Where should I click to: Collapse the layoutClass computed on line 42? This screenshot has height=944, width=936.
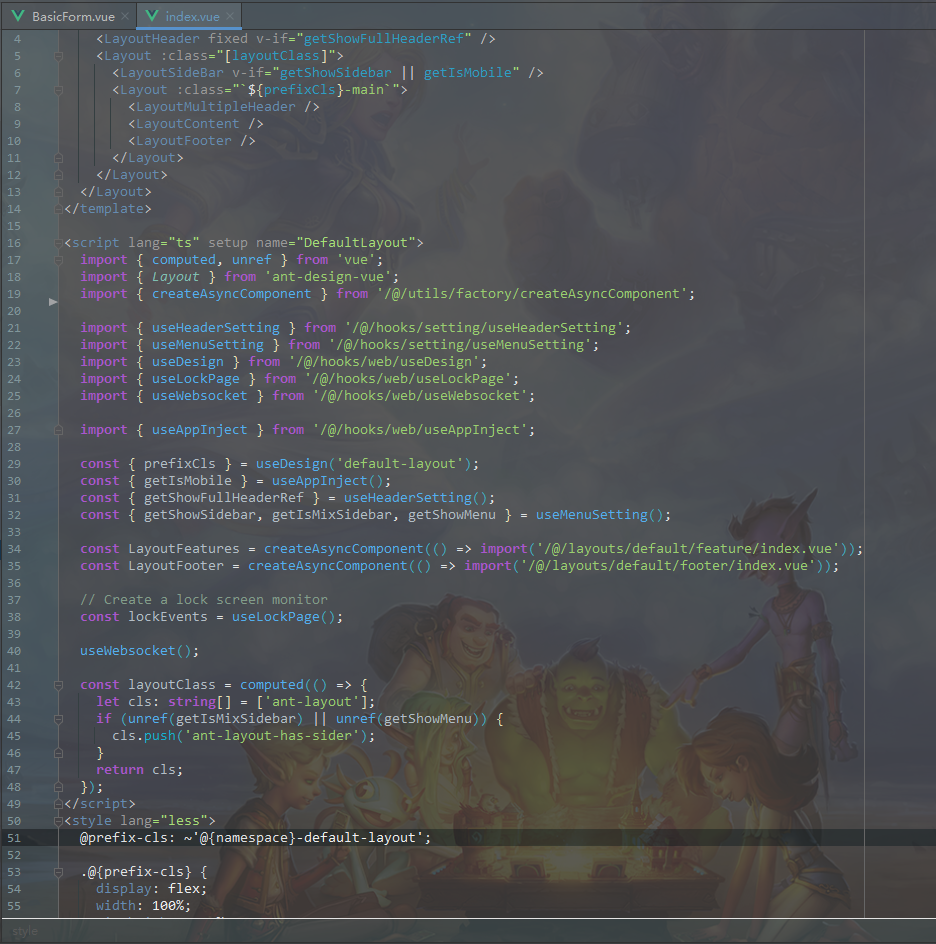tap(58, 685)
